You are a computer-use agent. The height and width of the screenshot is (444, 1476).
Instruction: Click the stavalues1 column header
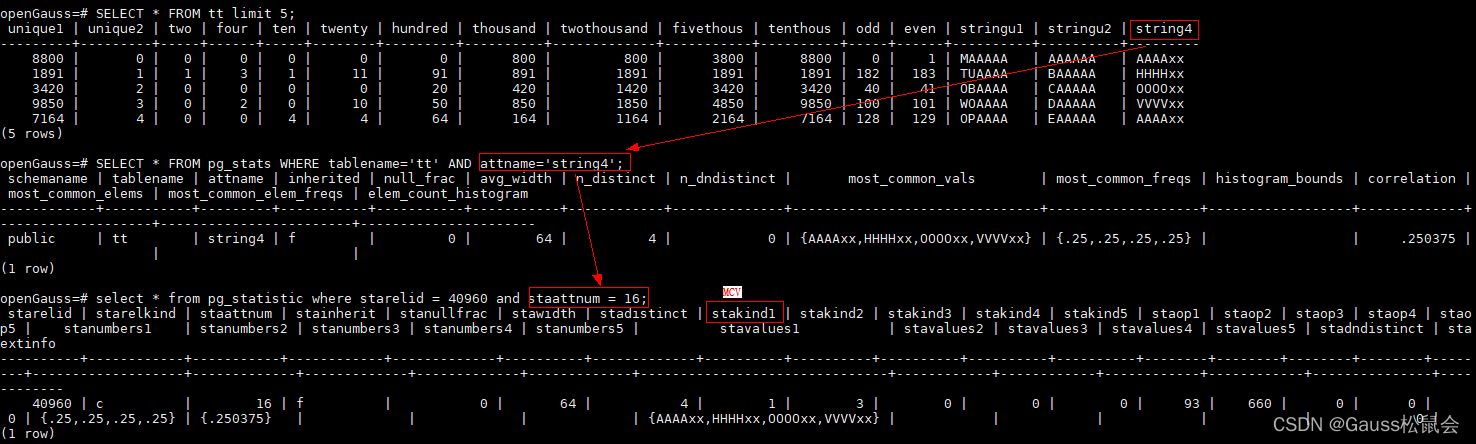coord(759,328)
